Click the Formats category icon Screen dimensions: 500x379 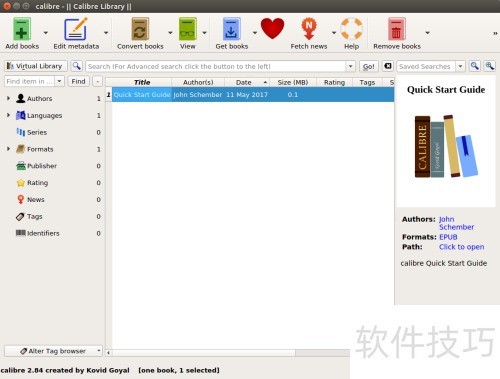click(x=21, y=149)
